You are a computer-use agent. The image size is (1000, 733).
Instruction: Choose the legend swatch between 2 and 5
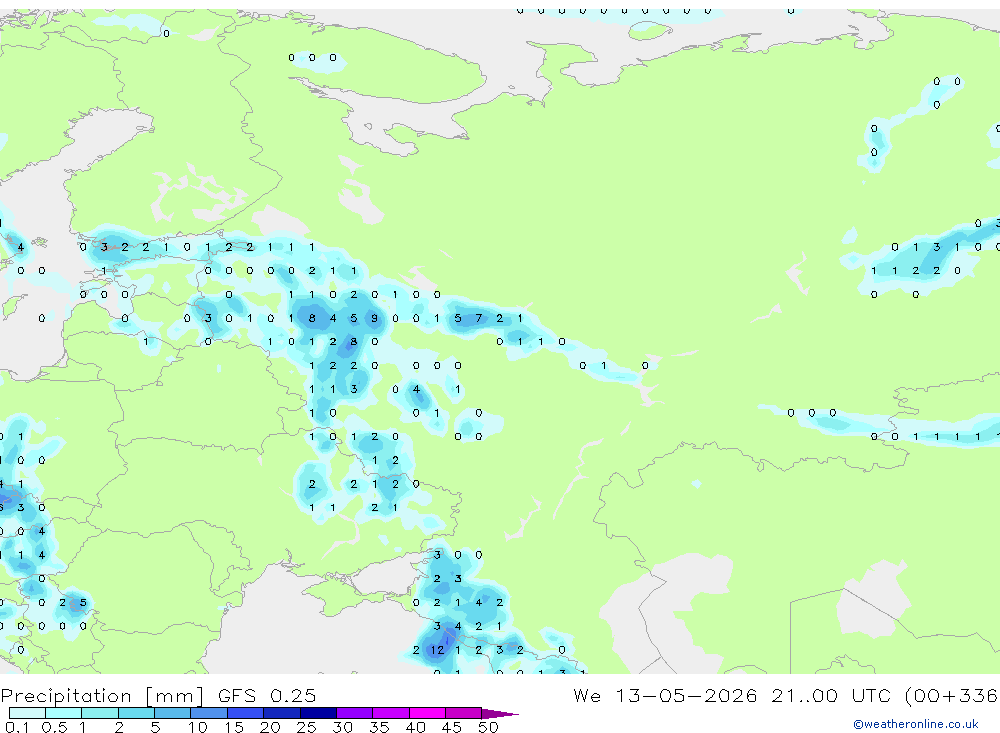tap(136, 713)
